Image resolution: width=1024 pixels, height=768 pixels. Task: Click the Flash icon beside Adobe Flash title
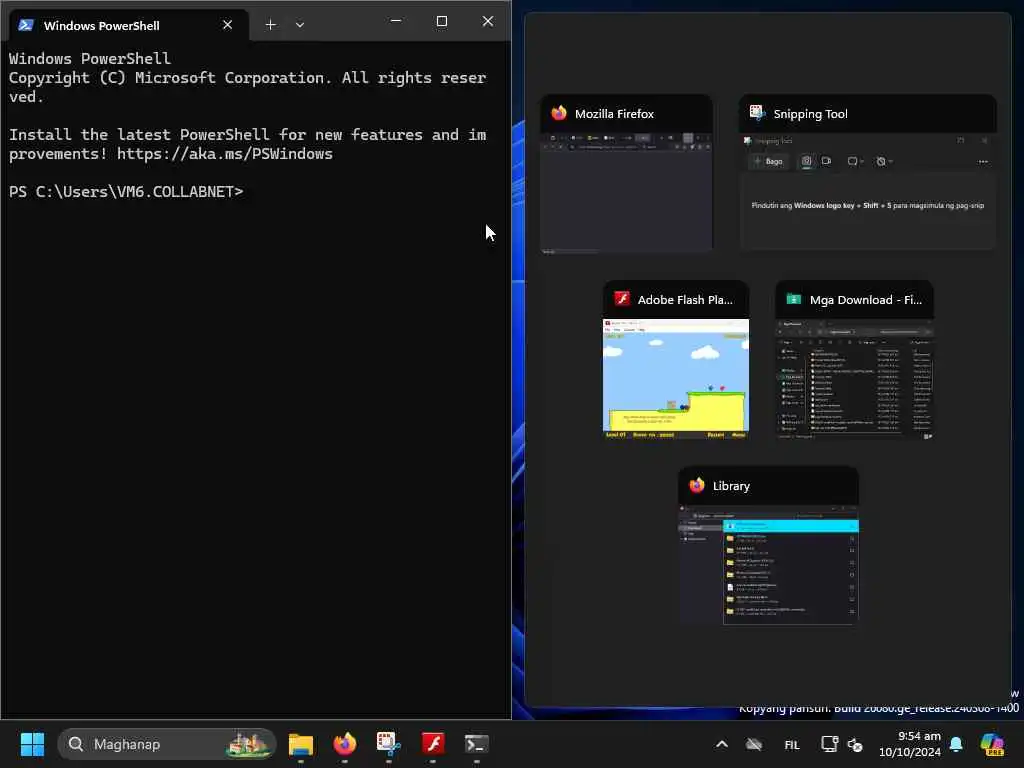pyautogui.click(x=622, y=299)
